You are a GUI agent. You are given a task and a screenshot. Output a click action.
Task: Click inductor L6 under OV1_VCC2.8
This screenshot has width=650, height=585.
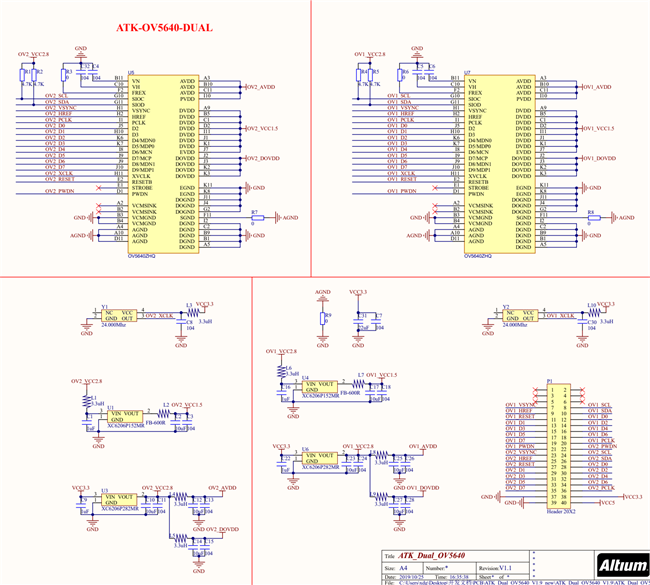click(281, 371)
